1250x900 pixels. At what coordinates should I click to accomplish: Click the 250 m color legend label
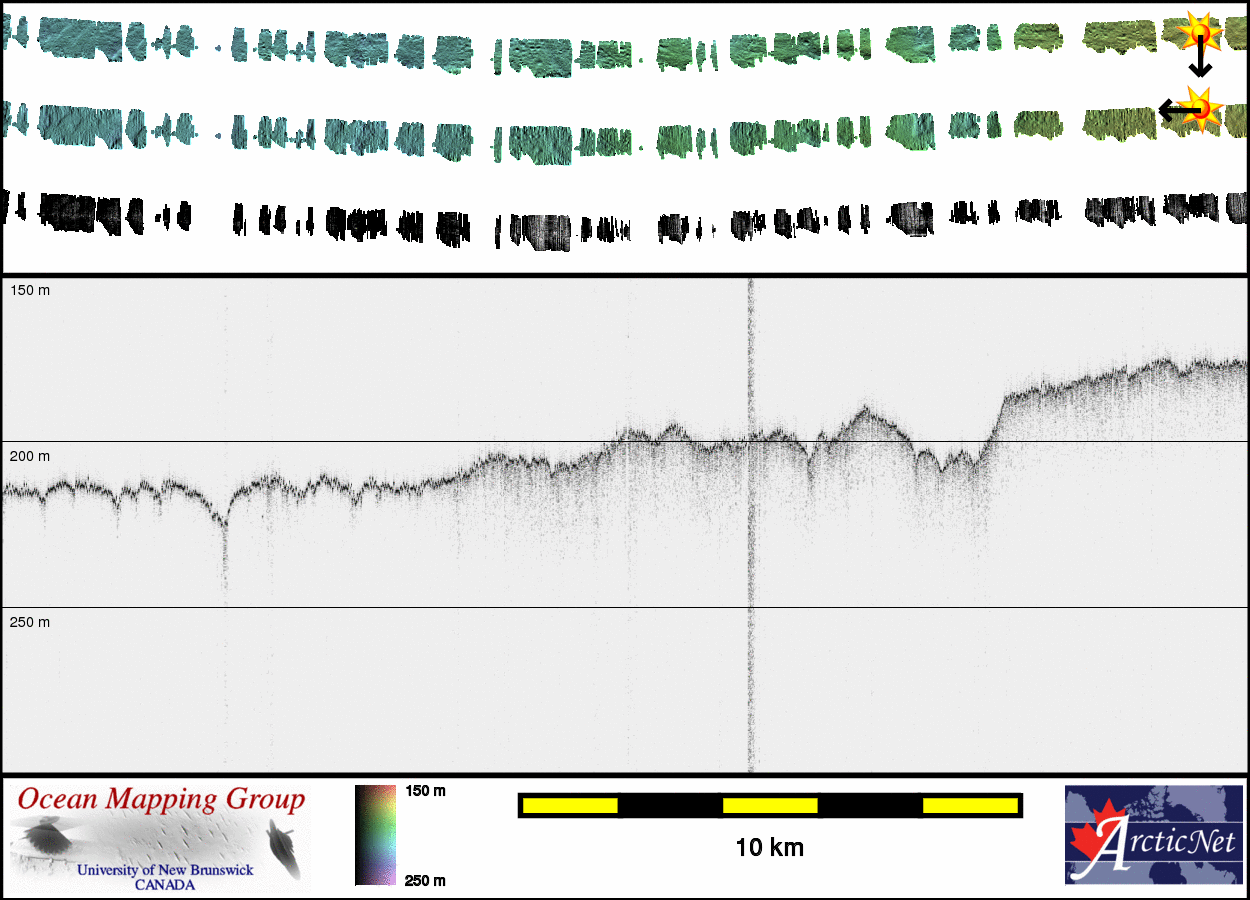425,880
